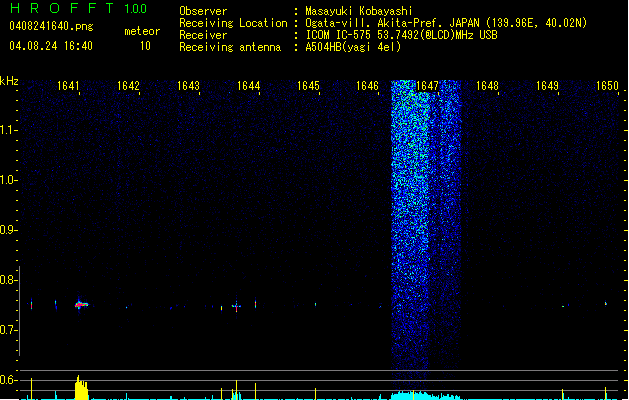Select the antenna value A504HB(yagi 4el)
This screenshot has width=629, height=400.
pyautogui.click(x=353, y=47)
